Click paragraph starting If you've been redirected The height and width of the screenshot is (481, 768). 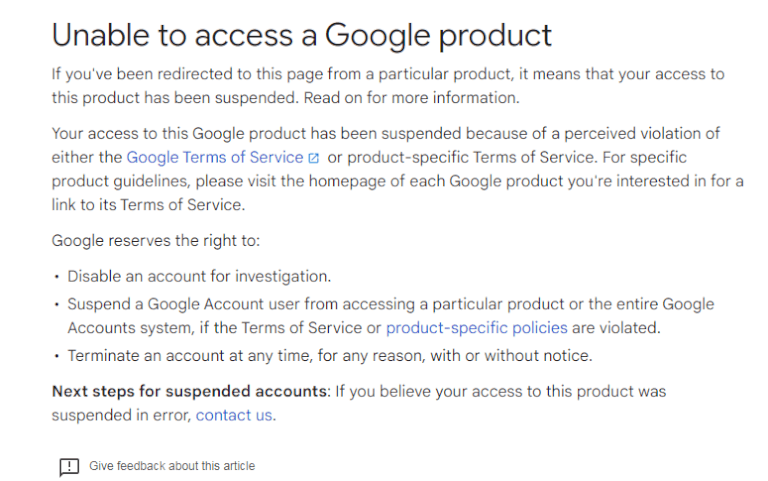[x=388, y=86]
